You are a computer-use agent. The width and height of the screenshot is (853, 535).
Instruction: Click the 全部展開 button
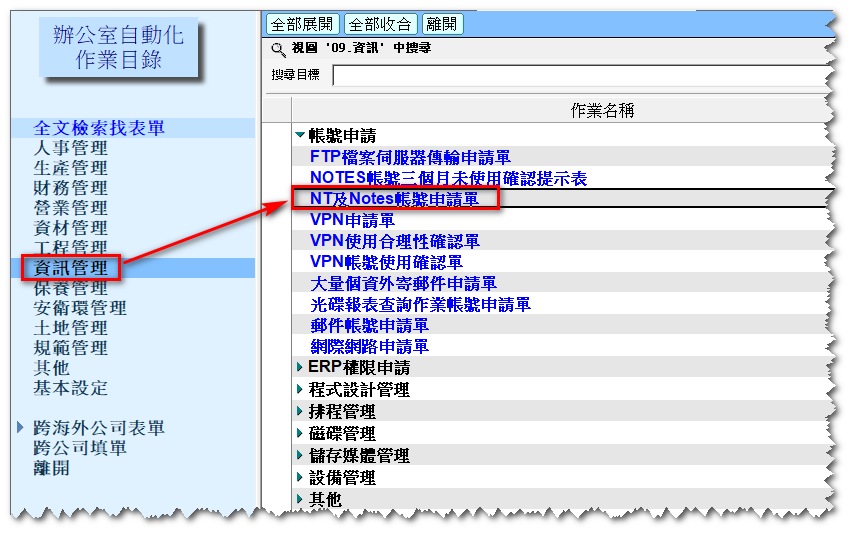302,24
